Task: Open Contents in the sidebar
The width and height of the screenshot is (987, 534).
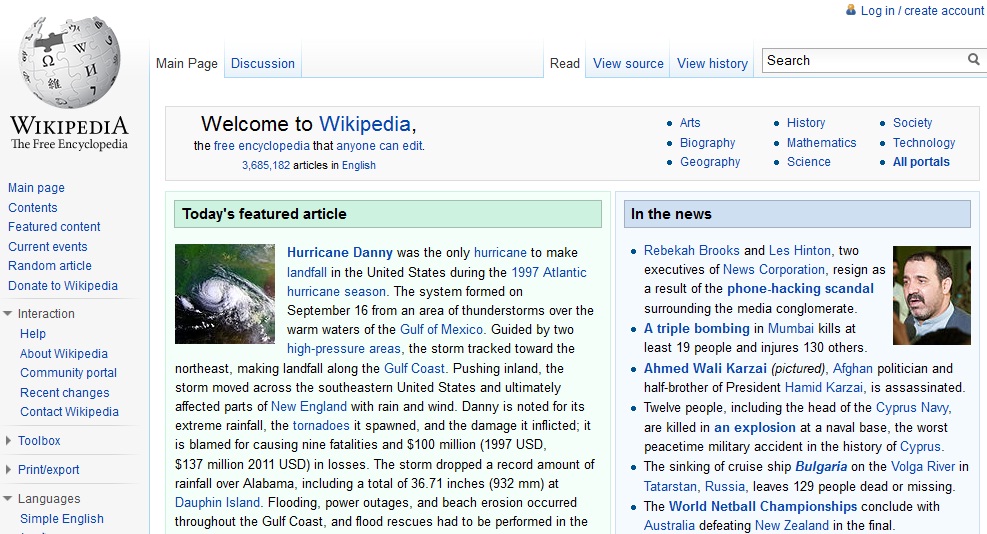Action: (32, 208)
